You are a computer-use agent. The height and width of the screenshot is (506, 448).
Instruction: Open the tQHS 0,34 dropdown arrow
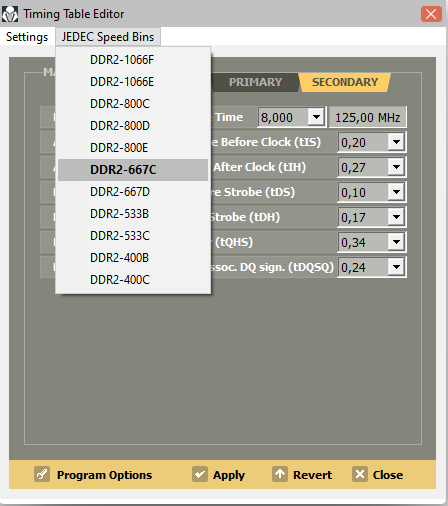pos(396,242)
